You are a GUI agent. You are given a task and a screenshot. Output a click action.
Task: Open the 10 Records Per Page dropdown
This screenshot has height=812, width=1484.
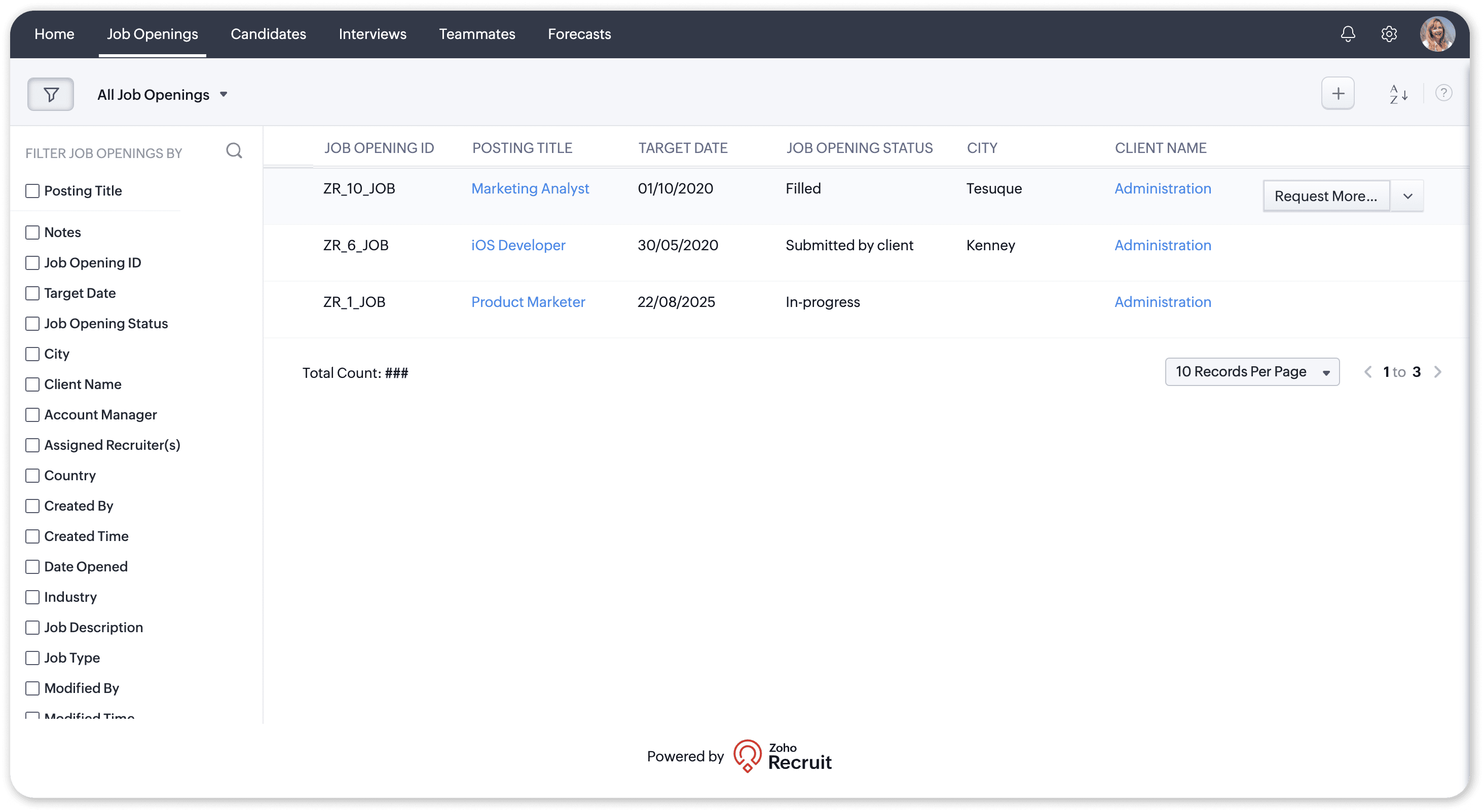(1251, 372)
